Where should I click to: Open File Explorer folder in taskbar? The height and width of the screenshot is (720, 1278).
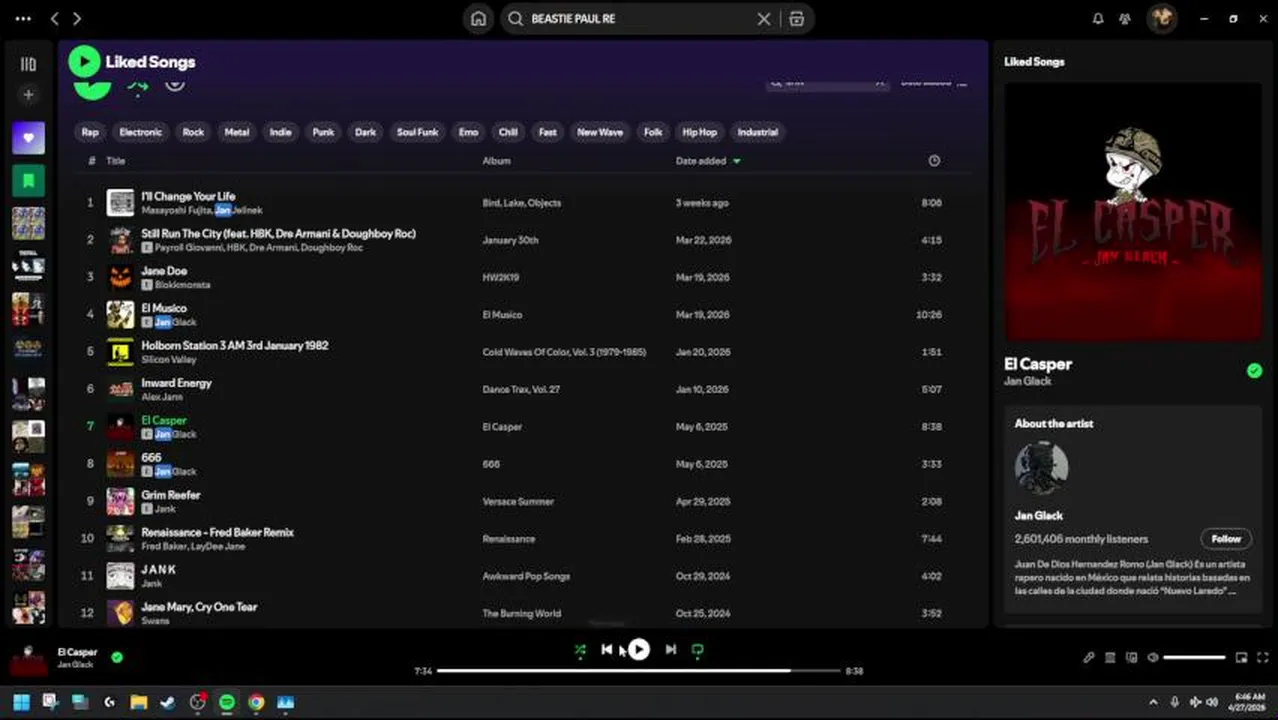coord(139,702)
